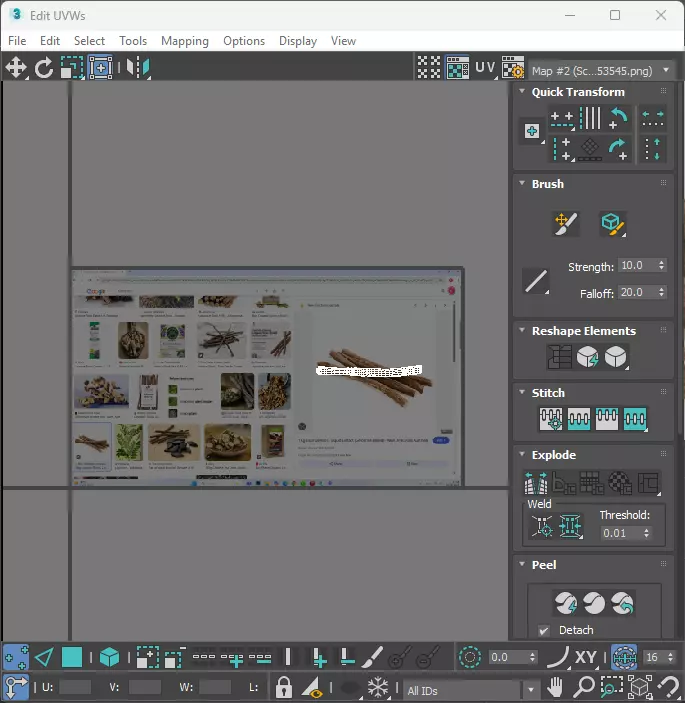Click the Rotate -90 counterclockwise arrow icon

click(619, 118)
